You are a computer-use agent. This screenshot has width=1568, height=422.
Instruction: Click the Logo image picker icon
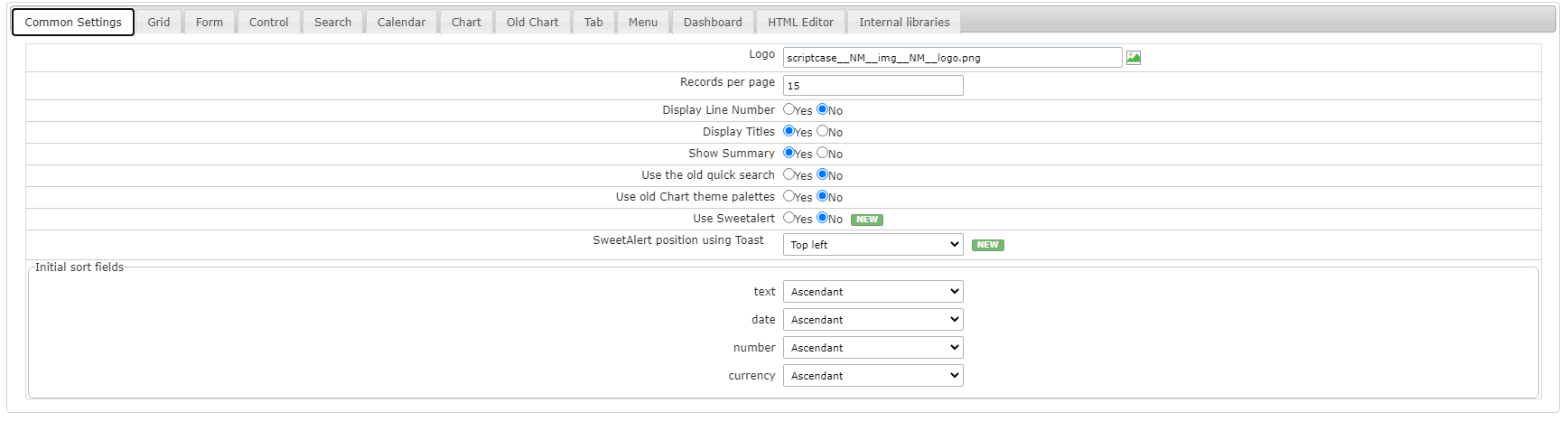(x=1134, y=58)
